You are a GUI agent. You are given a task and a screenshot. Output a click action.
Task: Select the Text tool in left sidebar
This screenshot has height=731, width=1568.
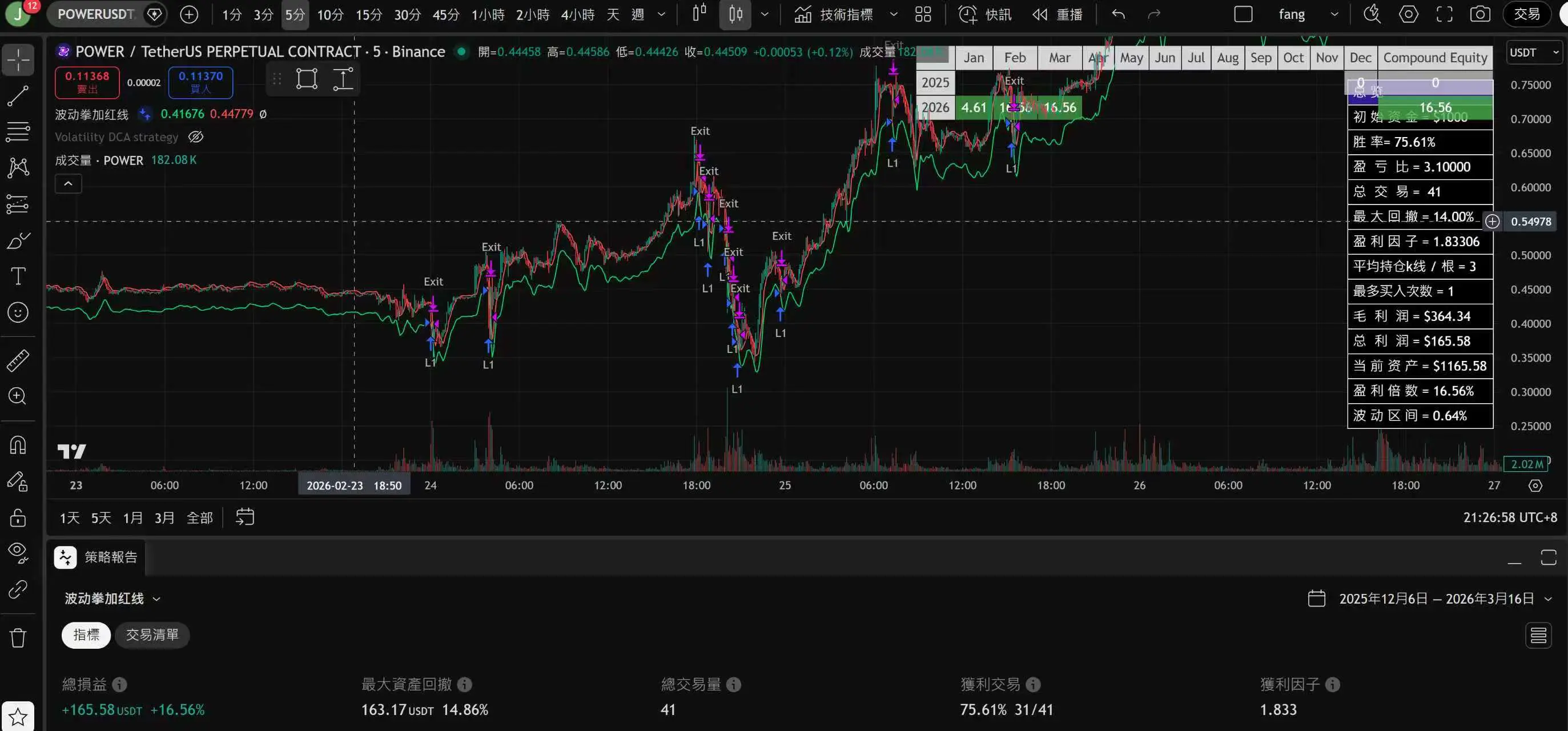click(18, 276)
